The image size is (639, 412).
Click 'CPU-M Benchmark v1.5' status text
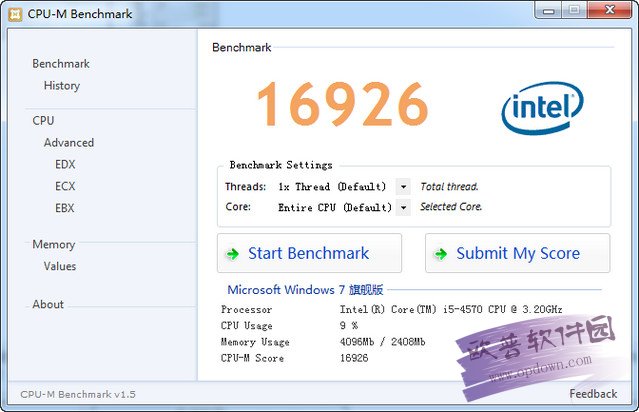click(78, 394)
